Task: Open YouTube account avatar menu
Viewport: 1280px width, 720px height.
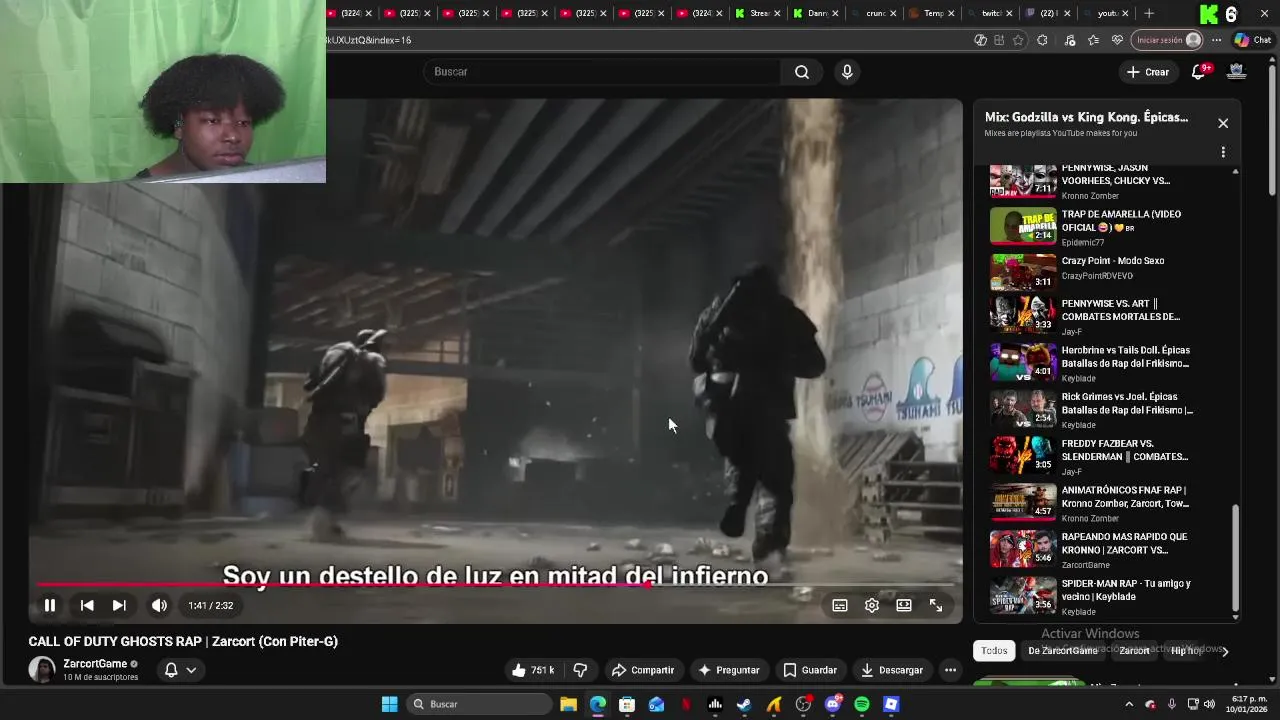Action: pyautogui.click(x=1237, y=72)
